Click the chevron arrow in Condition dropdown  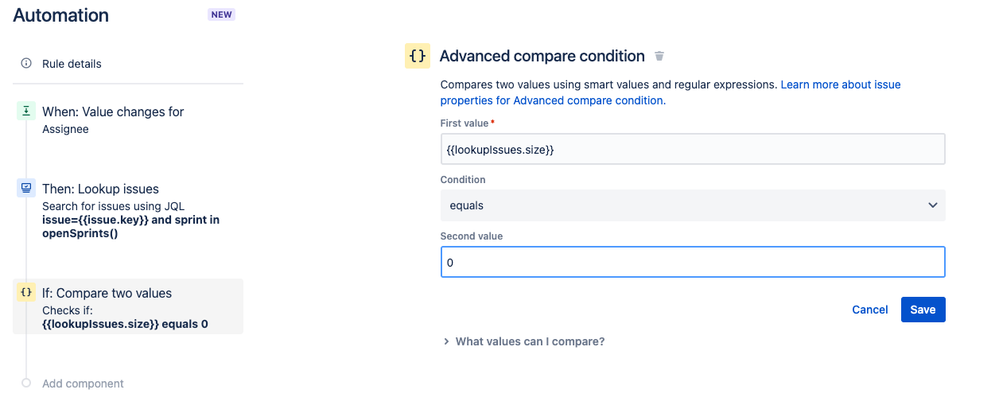[932, 205]
